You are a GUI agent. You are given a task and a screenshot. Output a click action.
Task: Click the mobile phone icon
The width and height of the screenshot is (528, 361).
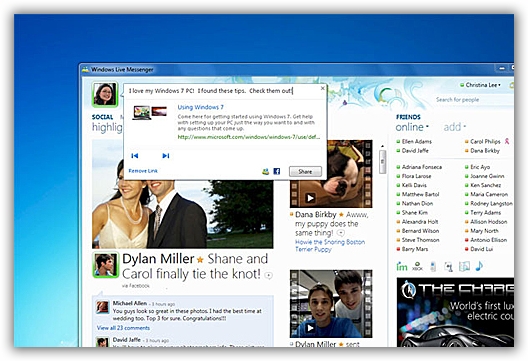[433, 267]
